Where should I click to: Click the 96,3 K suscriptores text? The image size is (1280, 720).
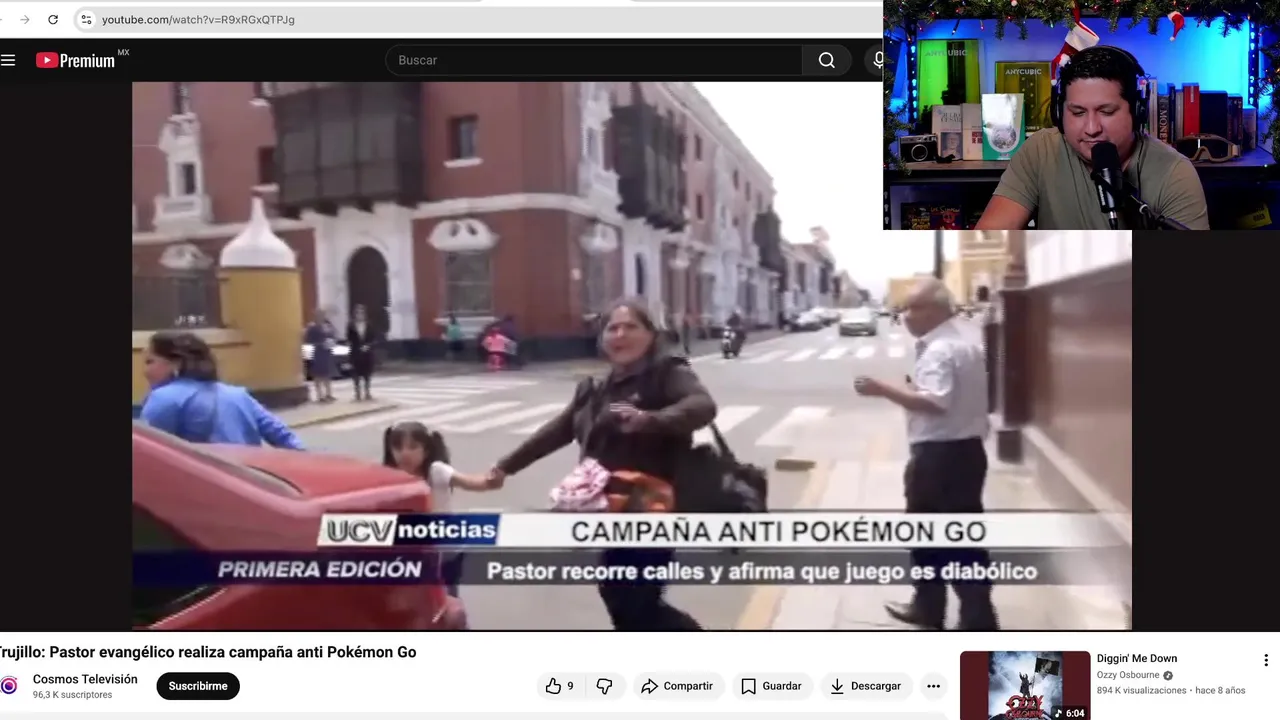pyautogui.click(x=72, y=695)
